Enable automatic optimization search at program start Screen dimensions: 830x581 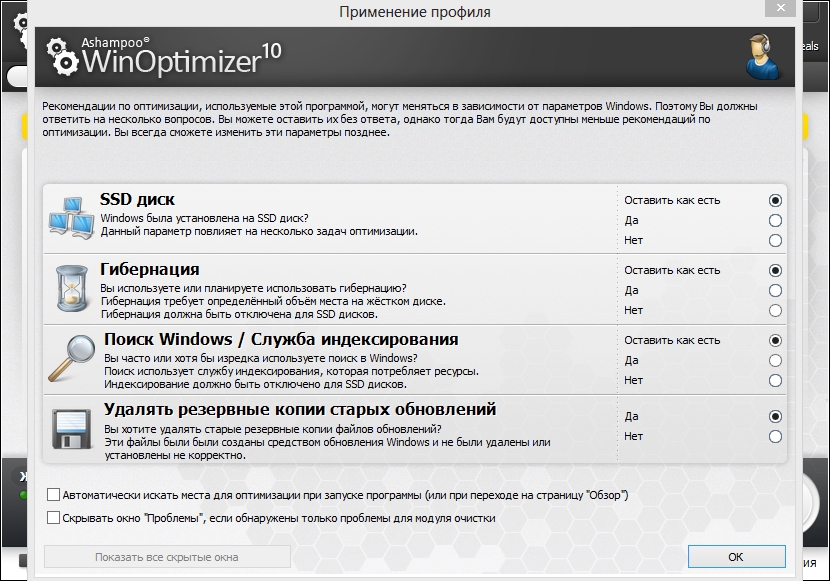[x=53, y=495]
